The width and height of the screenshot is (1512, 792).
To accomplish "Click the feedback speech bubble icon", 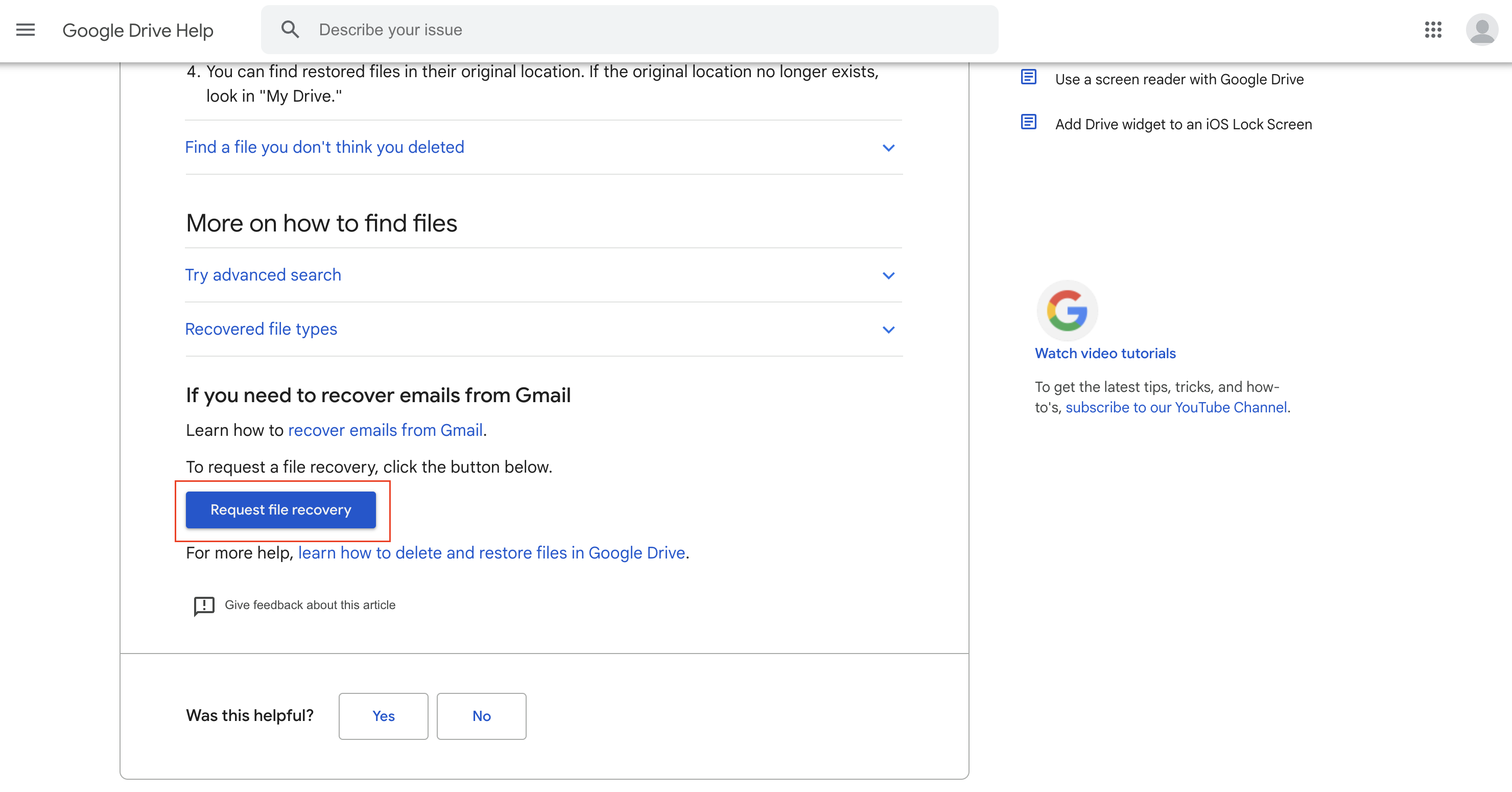I will point(204,605).
